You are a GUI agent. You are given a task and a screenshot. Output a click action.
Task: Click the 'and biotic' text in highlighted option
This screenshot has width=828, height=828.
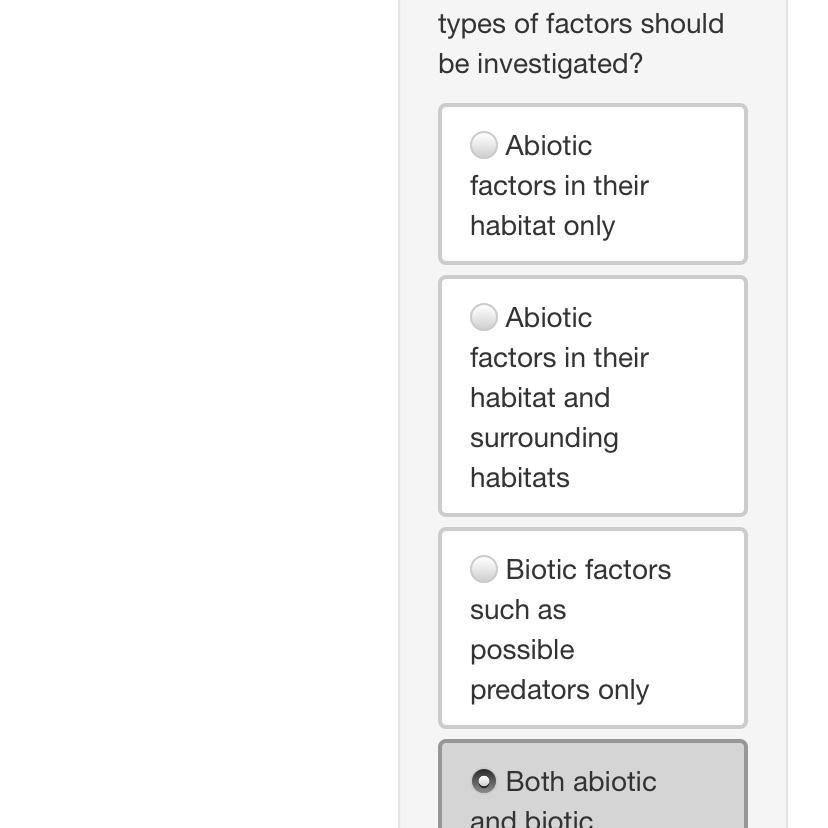tap(531, 818)
